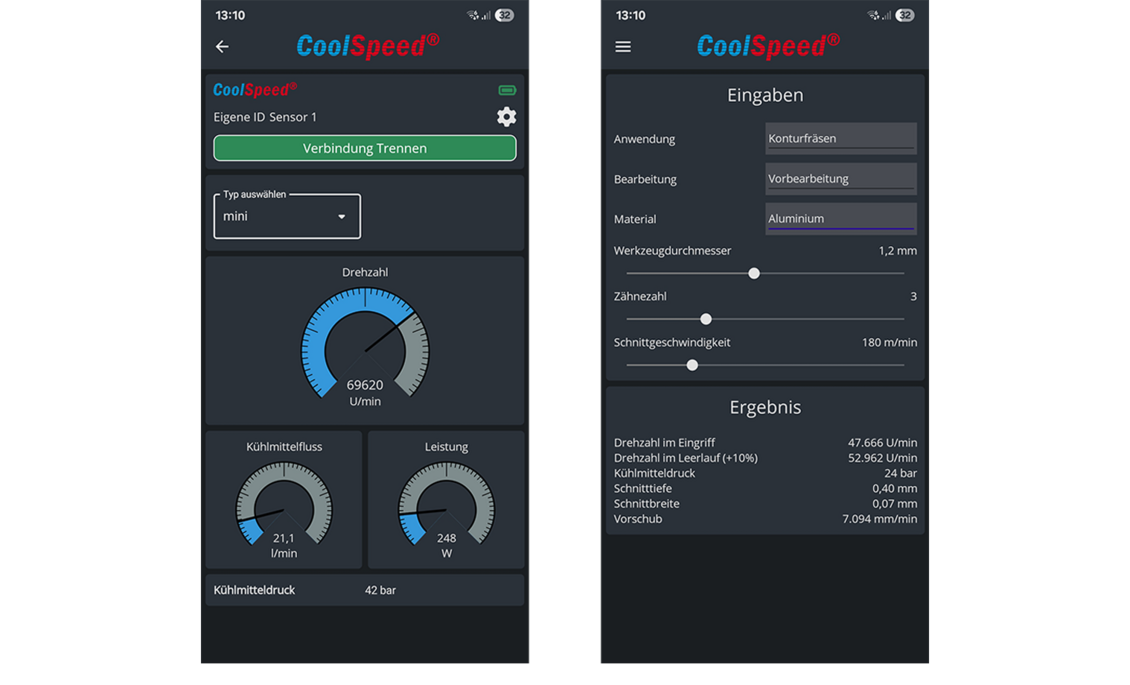
Task: Tap the Drehzahl im Eingriff result row
Action: click(765, 442)
